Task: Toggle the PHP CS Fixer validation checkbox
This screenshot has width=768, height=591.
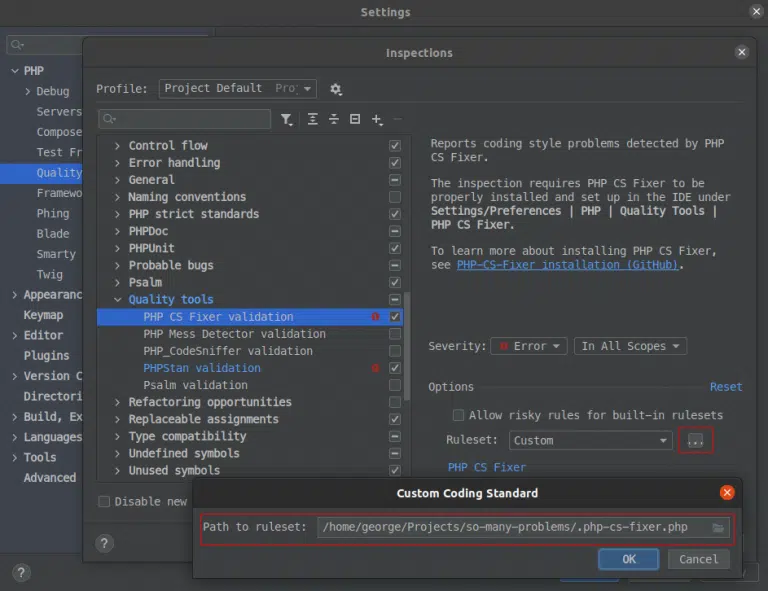Action: pyautogui.click(x=395, y=316)
